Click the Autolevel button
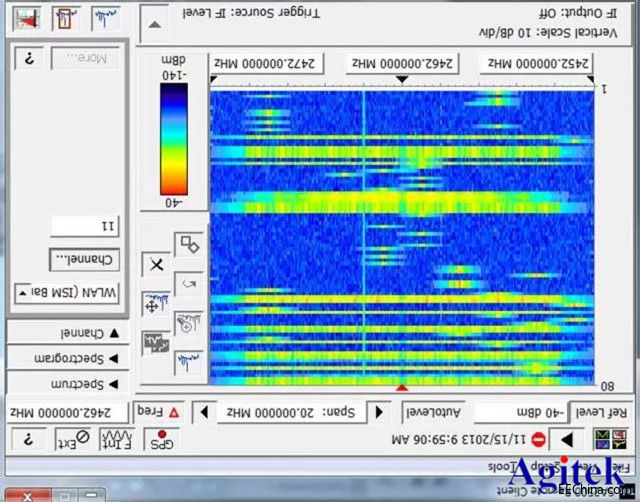 [x=433, y=412]
